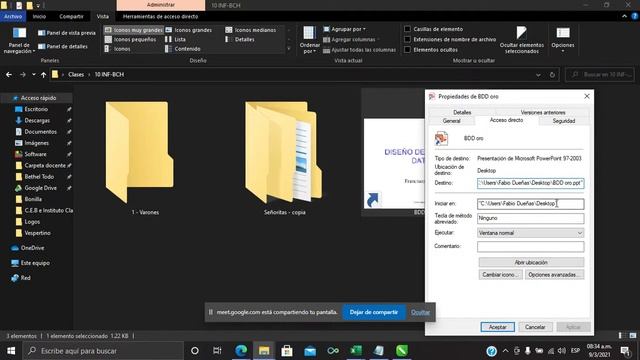Open the Ordenar por menu
This screenshot has height=360, width=640.
coord(309,40)
